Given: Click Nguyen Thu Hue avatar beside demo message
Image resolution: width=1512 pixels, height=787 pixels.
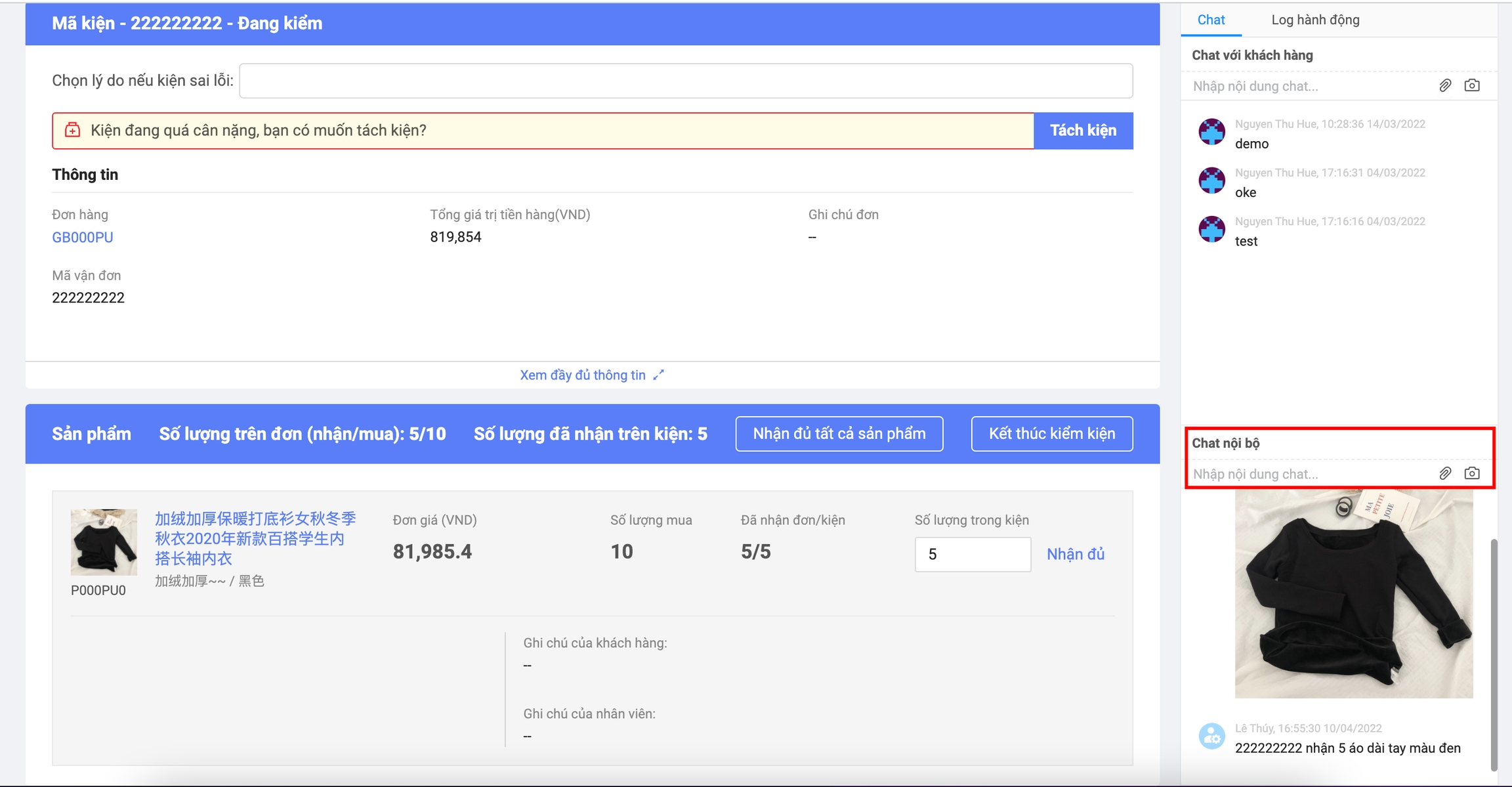Looking at the screenshot, I should [x=1211, y=132].
